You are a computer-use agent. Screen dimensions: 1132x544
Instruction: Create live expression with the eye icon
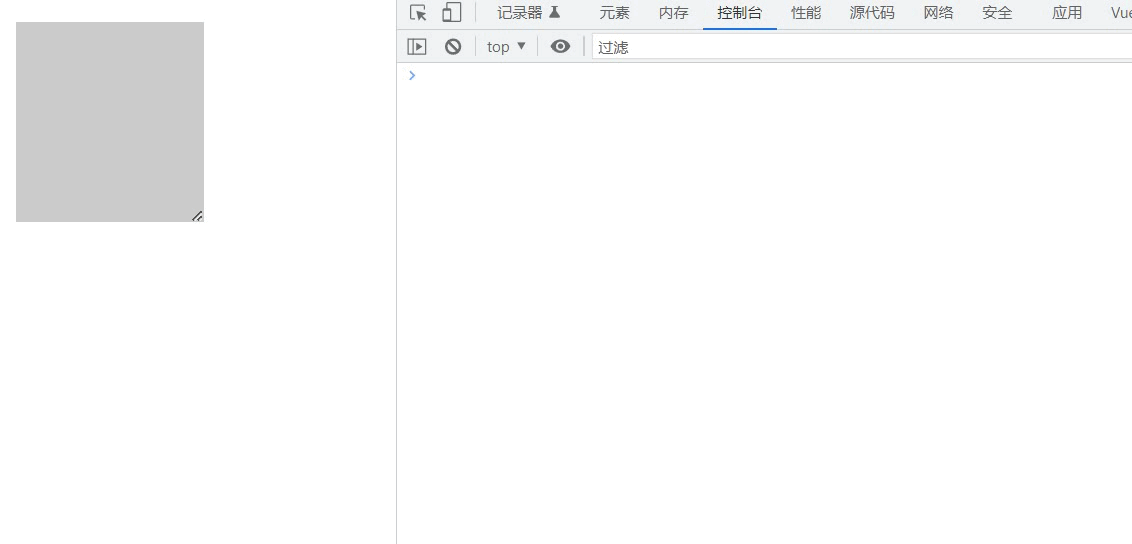(560, 47)
